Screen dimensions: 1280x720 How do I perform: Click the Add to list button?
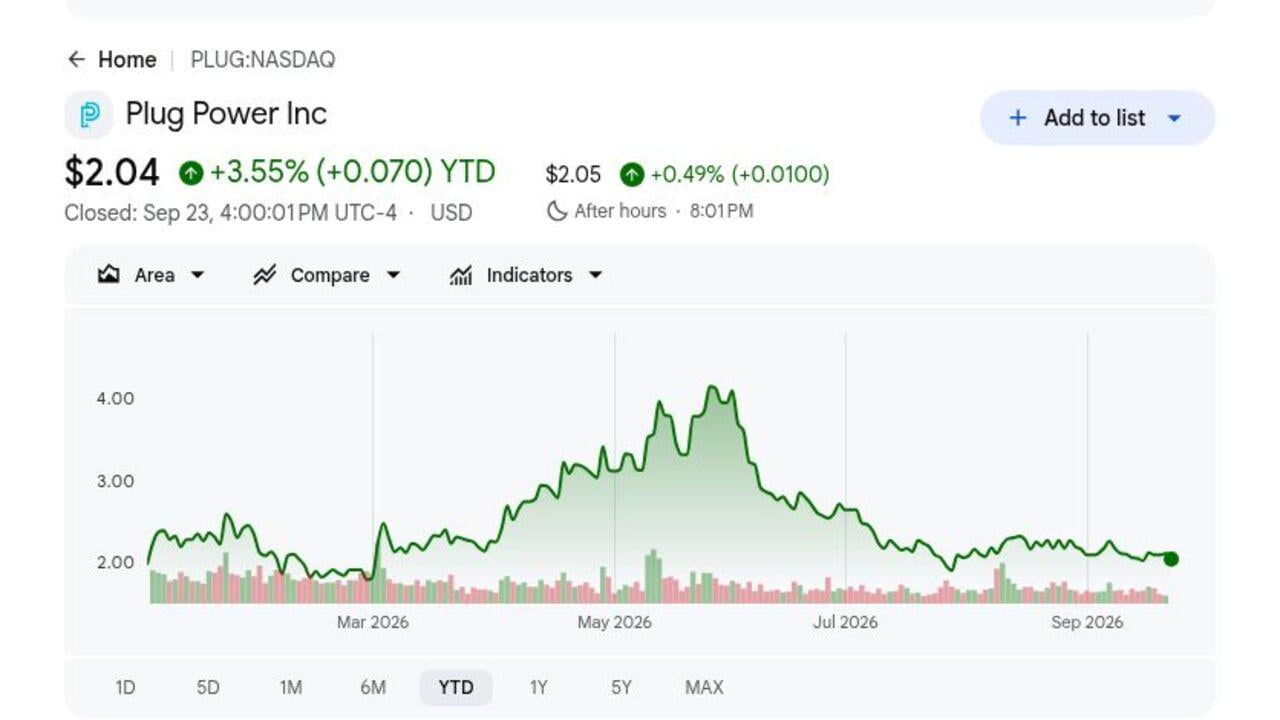[1097, 118]
